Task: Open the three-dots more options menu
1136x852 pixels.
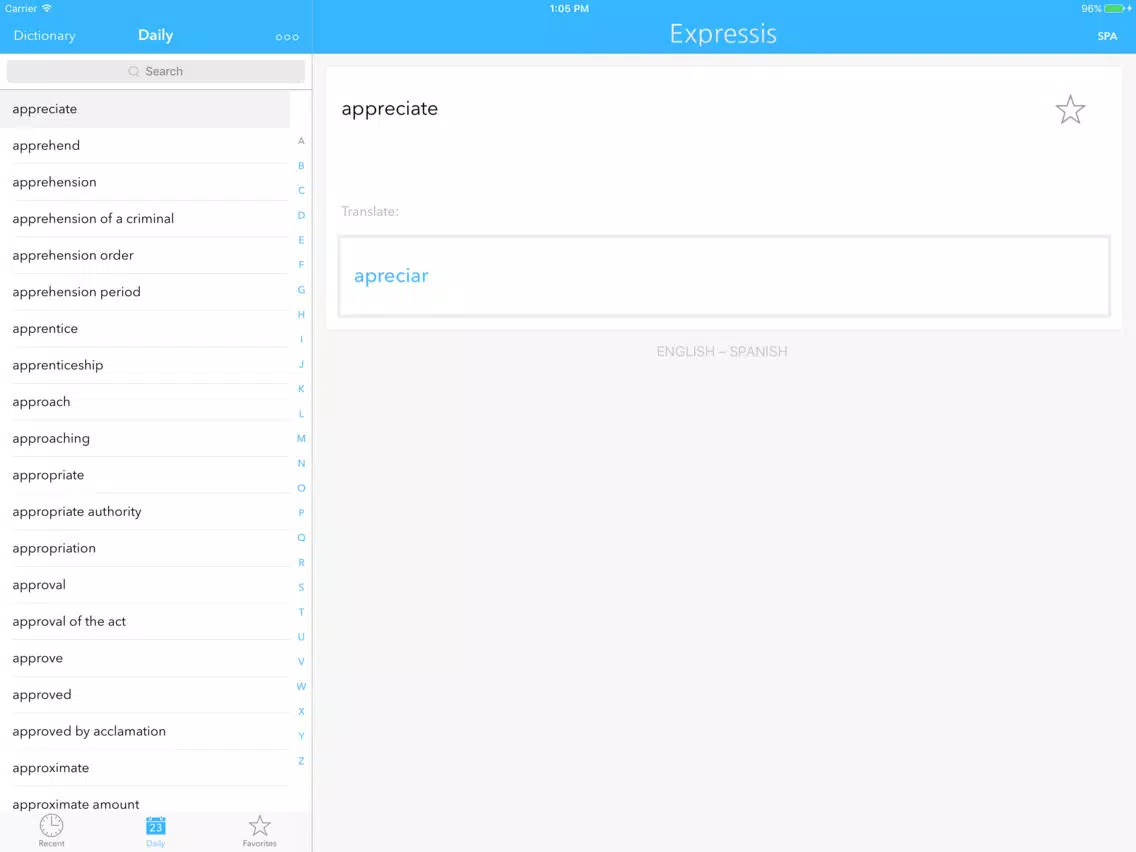Action: (287, 37)
